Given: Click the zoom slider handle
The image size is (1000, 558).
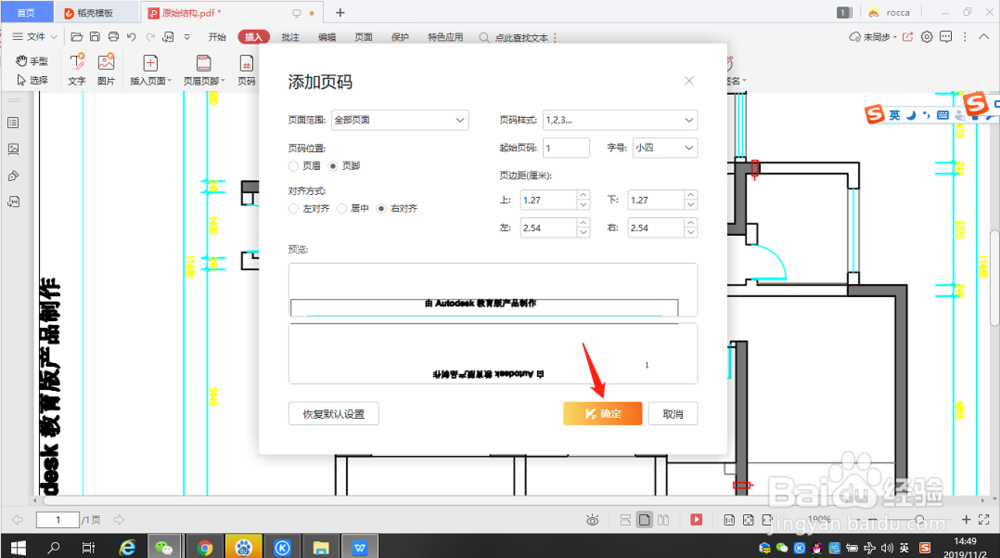Looking at the screenshot, I should [x=919, y=520].
